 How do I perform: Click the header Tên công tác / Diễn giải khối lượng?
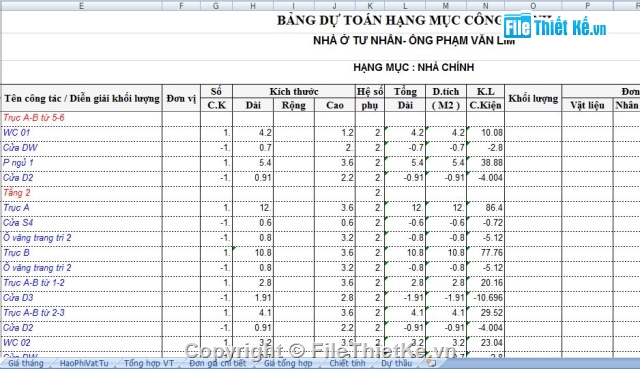[82, 98]
